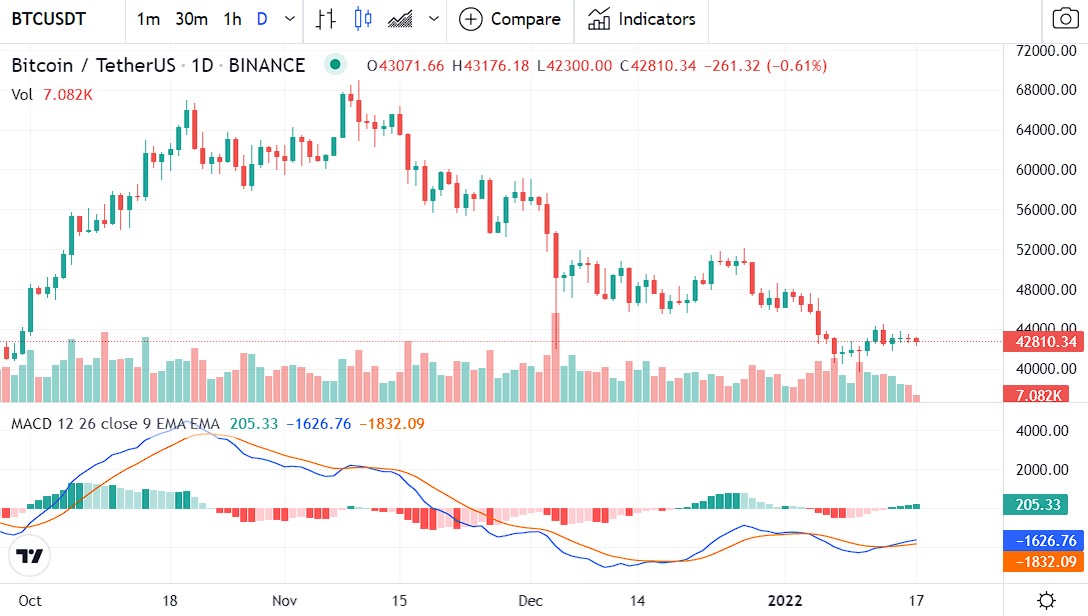Screen dimensions: 1088x616
Task: Click the 42810.34 current price label
Action: tap(1046, 342)
